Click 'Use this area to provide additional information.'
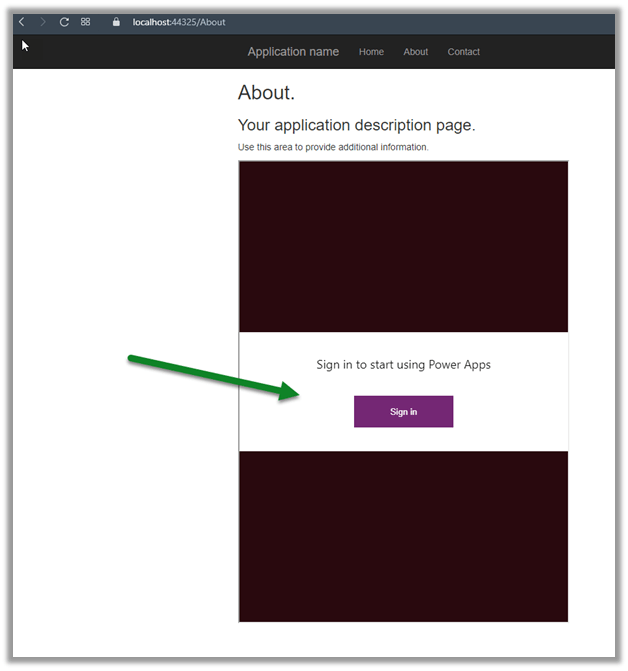The width and height of the screenshot is (628, 671). pyautogui.click(x=333, y=147)
